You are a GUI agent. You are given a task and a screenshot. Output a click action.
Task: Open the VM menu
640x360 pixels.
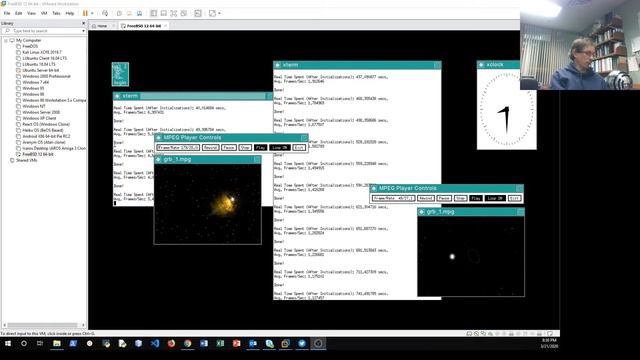[x=44, y=13]
